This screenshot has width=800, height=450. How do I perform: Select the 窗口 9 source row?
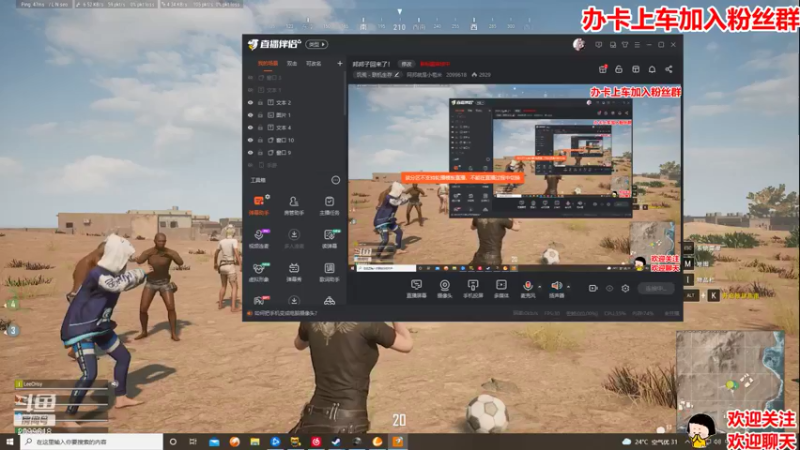[294, 153]
